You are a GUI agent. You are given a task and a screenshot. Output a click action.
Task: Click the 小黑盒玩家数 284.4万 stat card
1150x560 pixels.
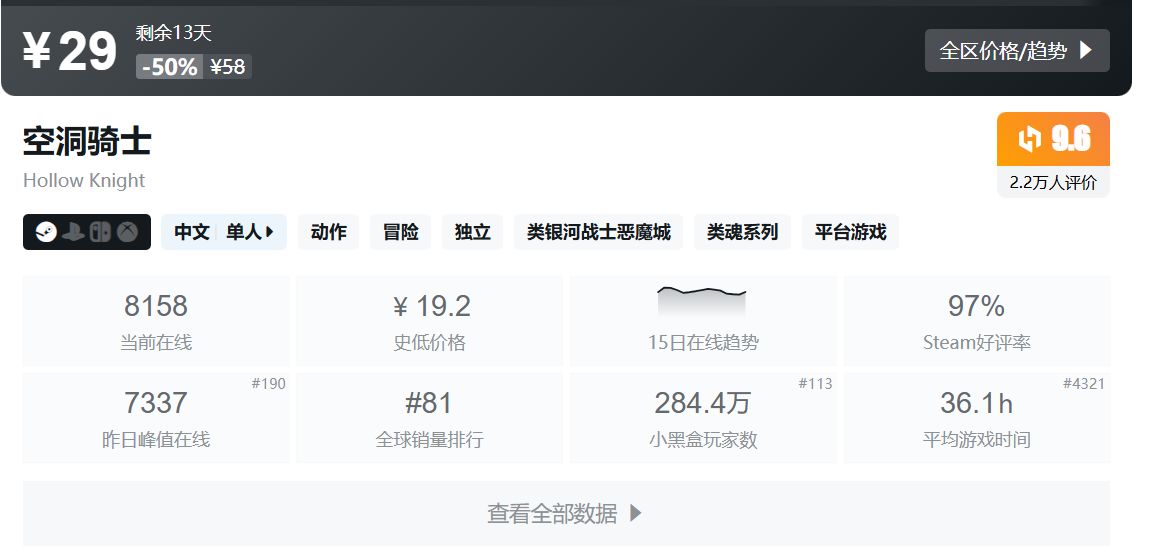703,418
